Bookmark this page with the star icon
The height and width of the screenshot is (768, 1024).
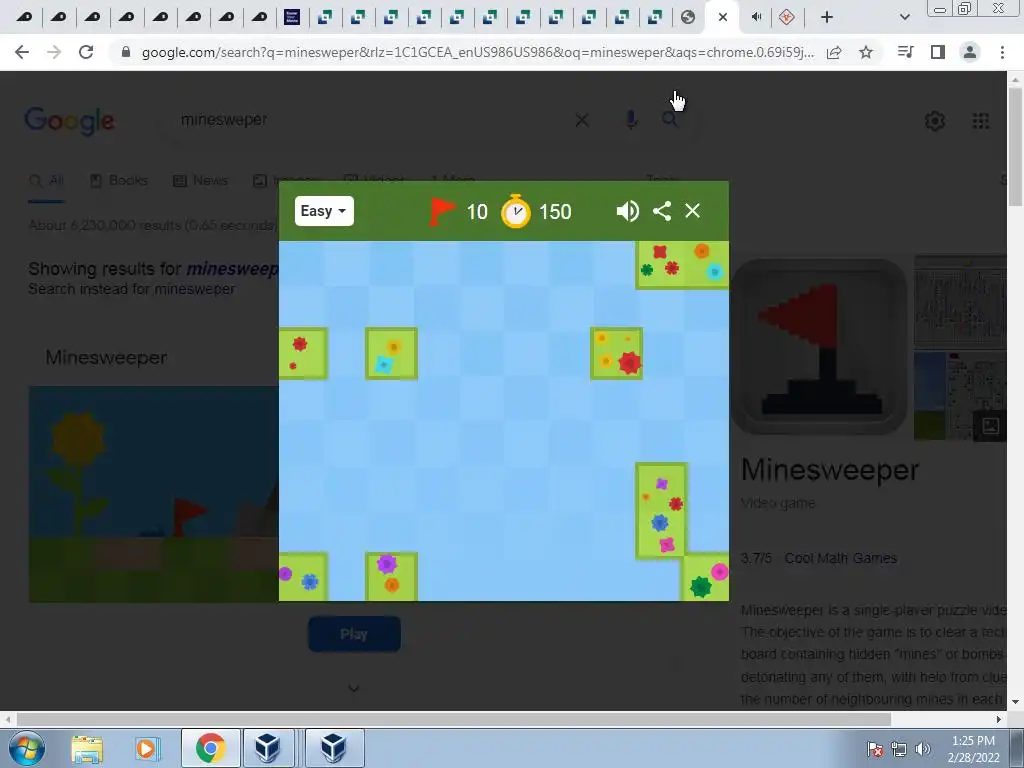coord(866,52)
